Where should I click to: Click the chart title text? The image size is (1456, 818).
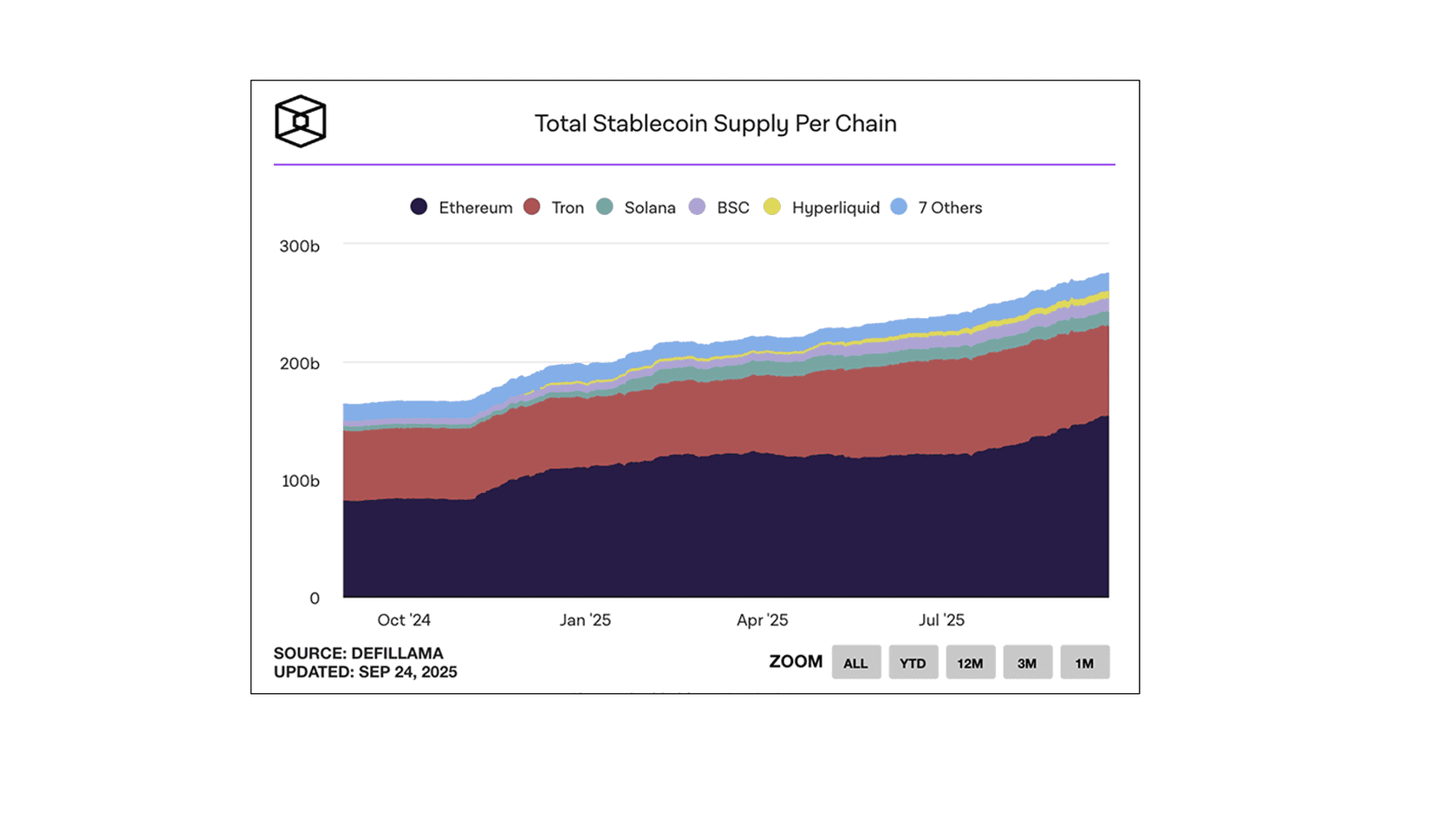715,124
